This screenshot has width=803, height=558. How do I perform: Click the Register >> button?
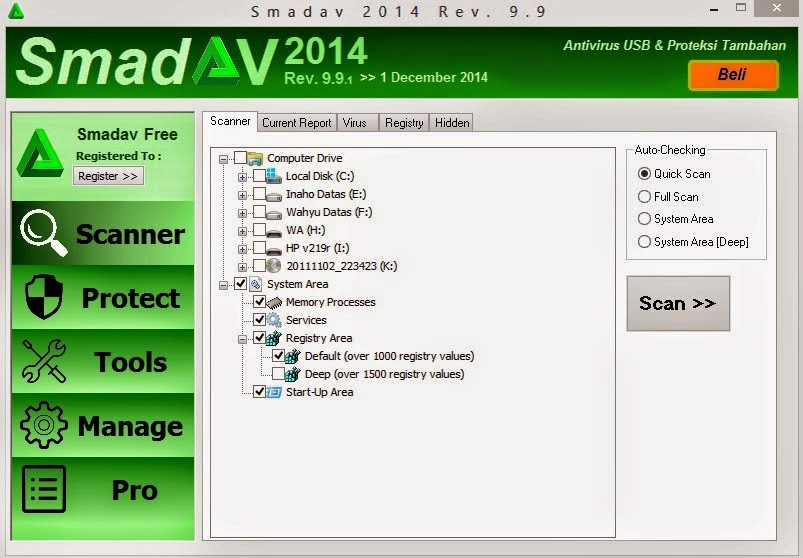click(108, 176)
